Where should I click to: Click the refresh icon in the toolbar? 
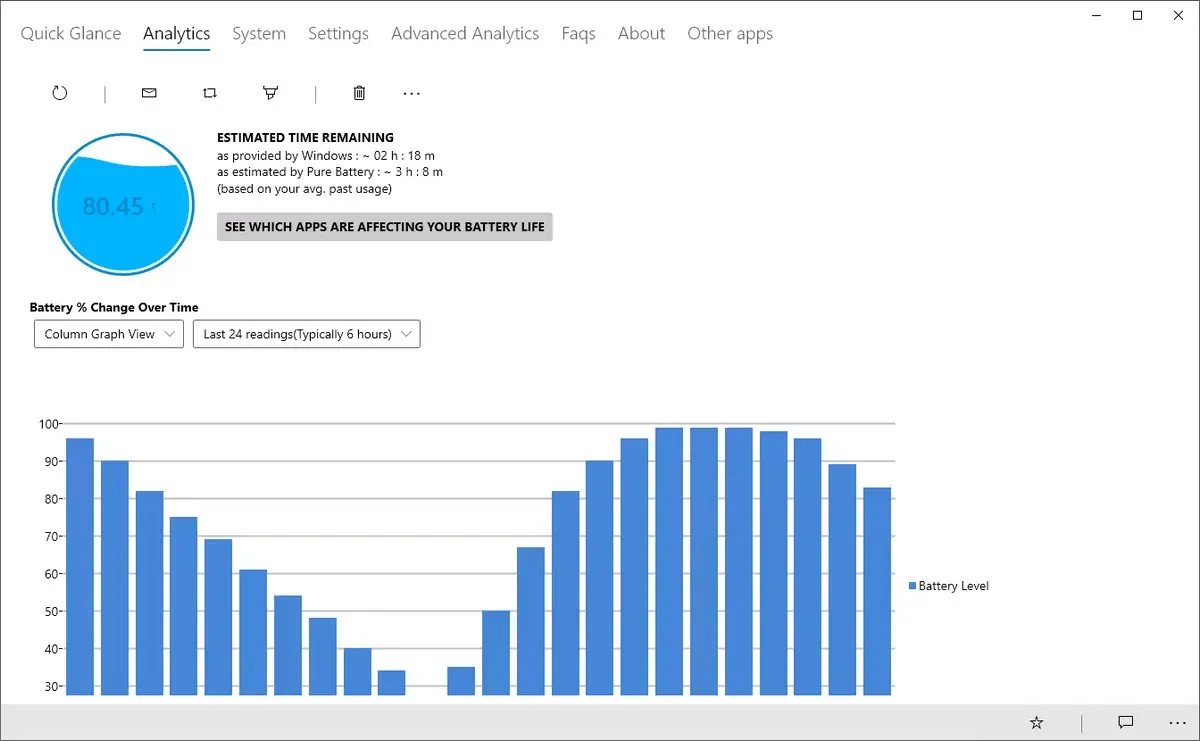click(60, 93)
